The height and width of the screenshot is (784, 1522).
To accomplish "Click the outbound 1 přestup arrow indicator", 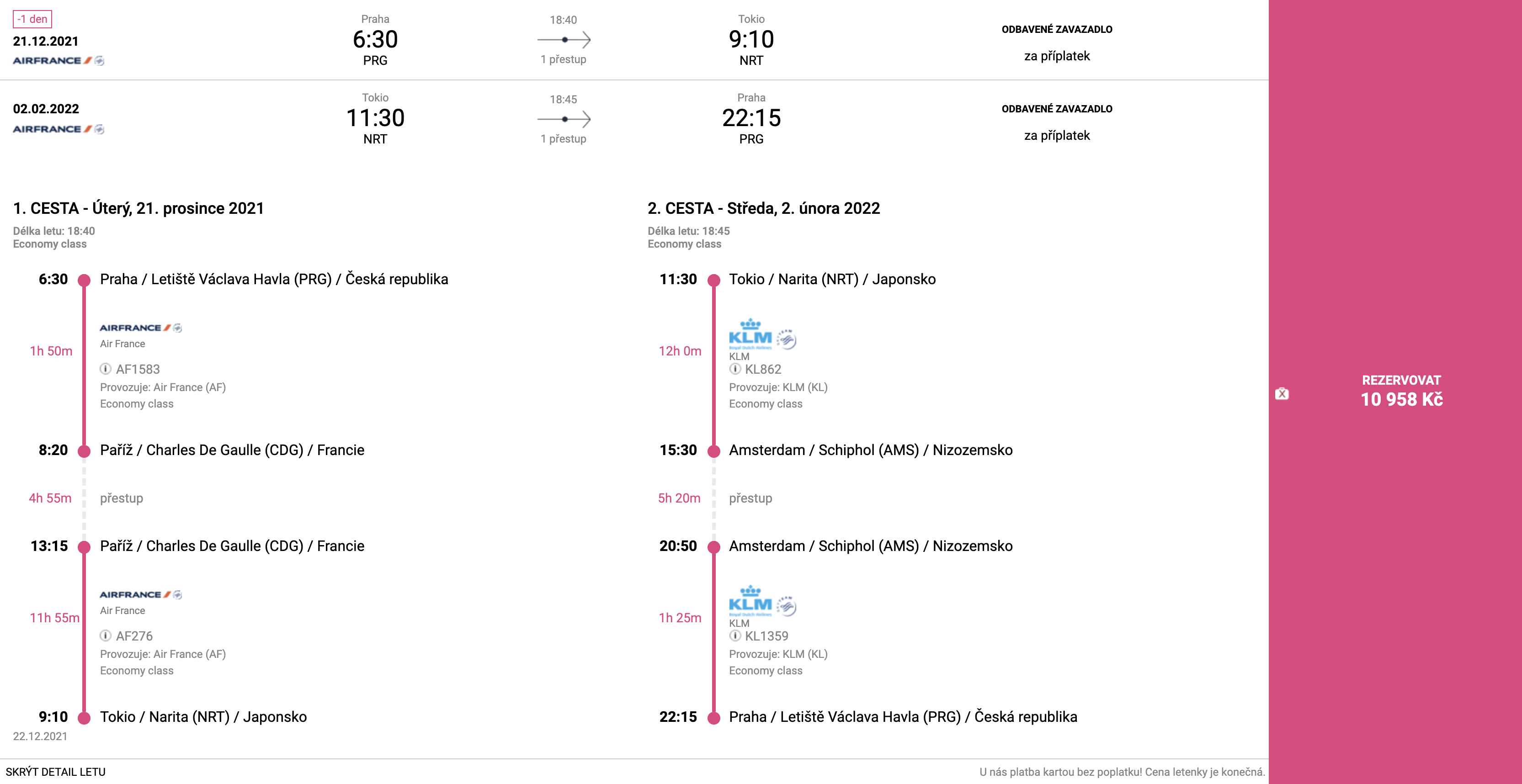I will tap(564, 40).
